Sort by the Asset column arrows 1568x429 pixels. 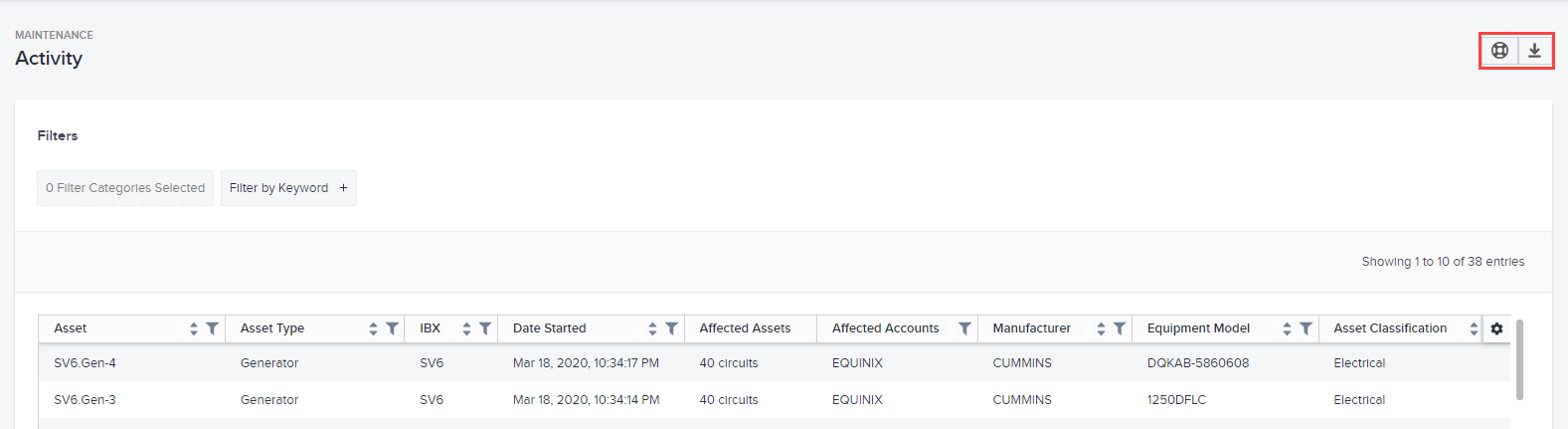[x=194, y=328]
